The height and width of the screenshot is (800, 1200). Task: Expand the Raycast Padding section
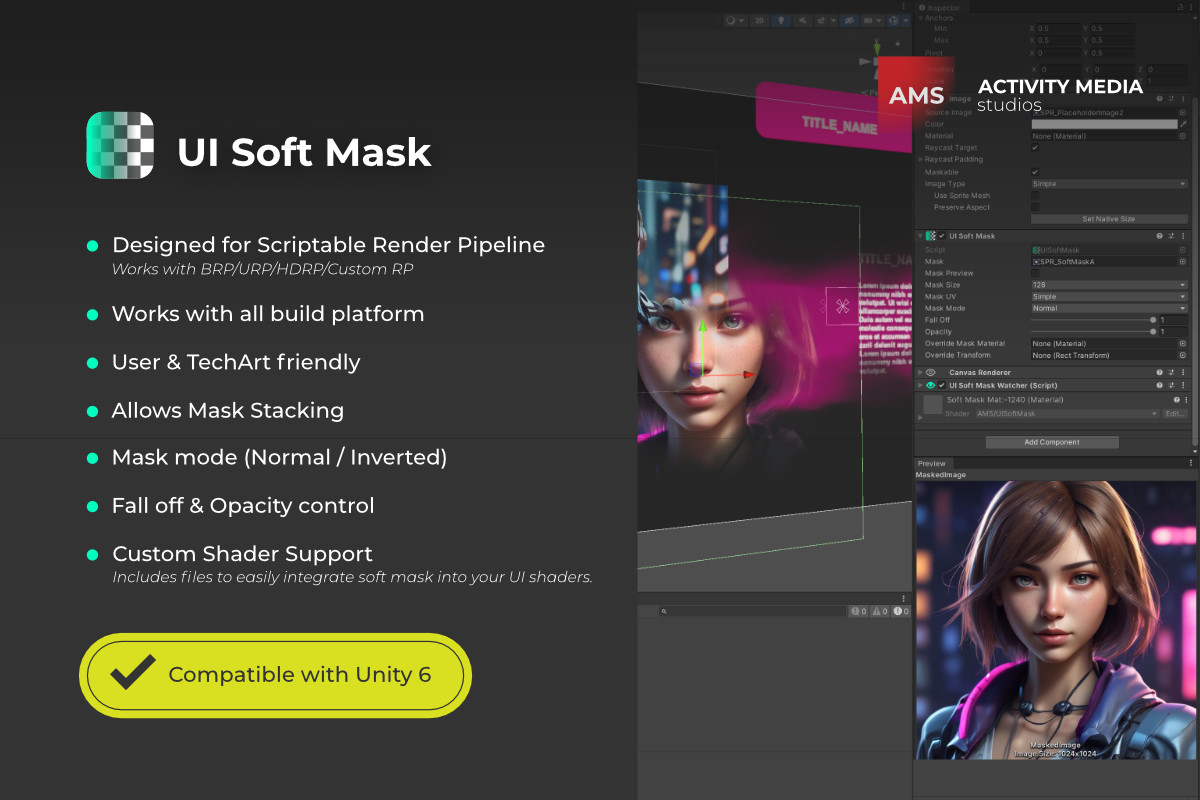point(920,159)
